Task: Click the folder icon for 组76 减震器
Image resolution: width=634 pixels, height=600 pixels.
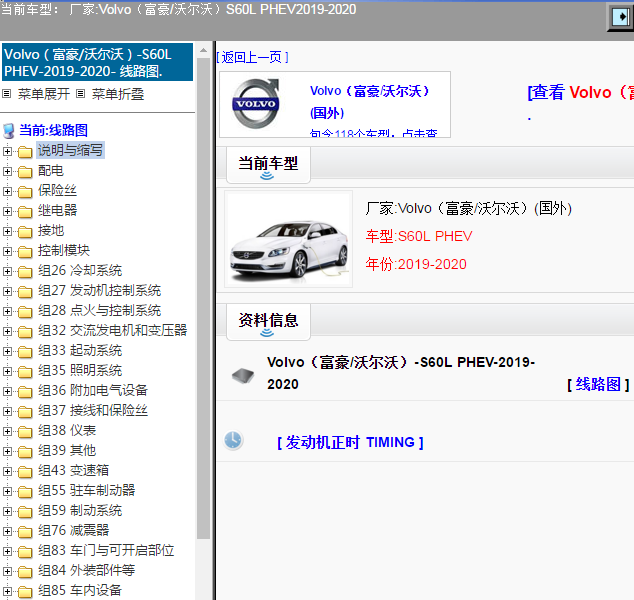Action: point(25,532)
